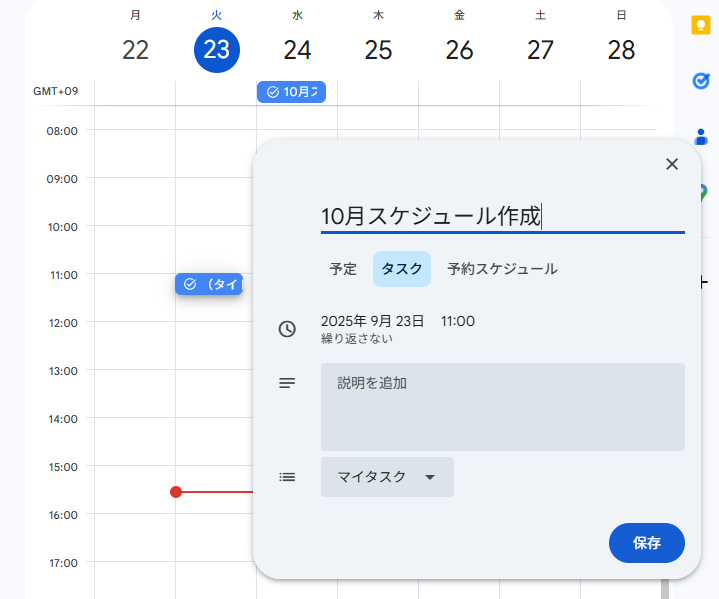719x599 pixels.
Task: Open date picker for 2025年 9月 23日
Action: pyautogui.click(x=372, y=321)
